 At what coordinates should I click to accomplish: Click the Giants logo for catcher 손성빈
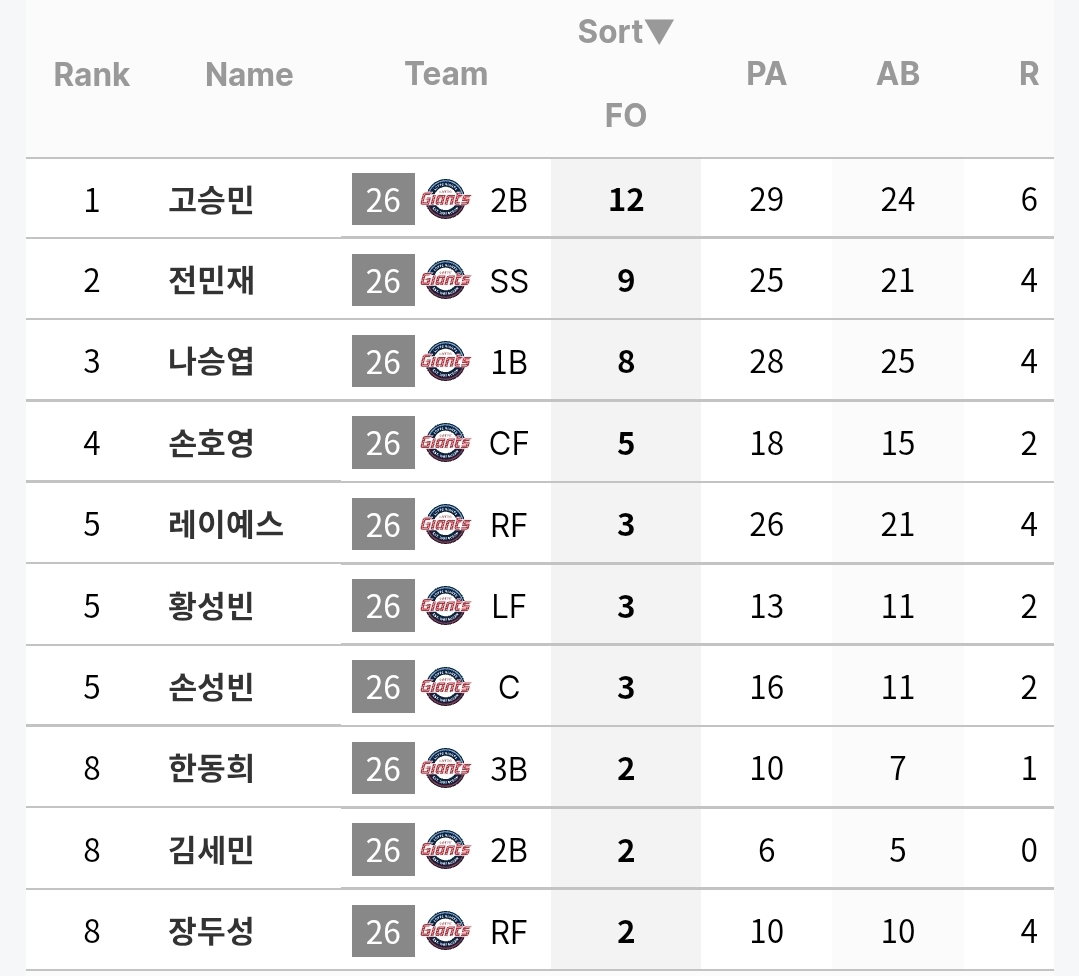coord(445,686)
